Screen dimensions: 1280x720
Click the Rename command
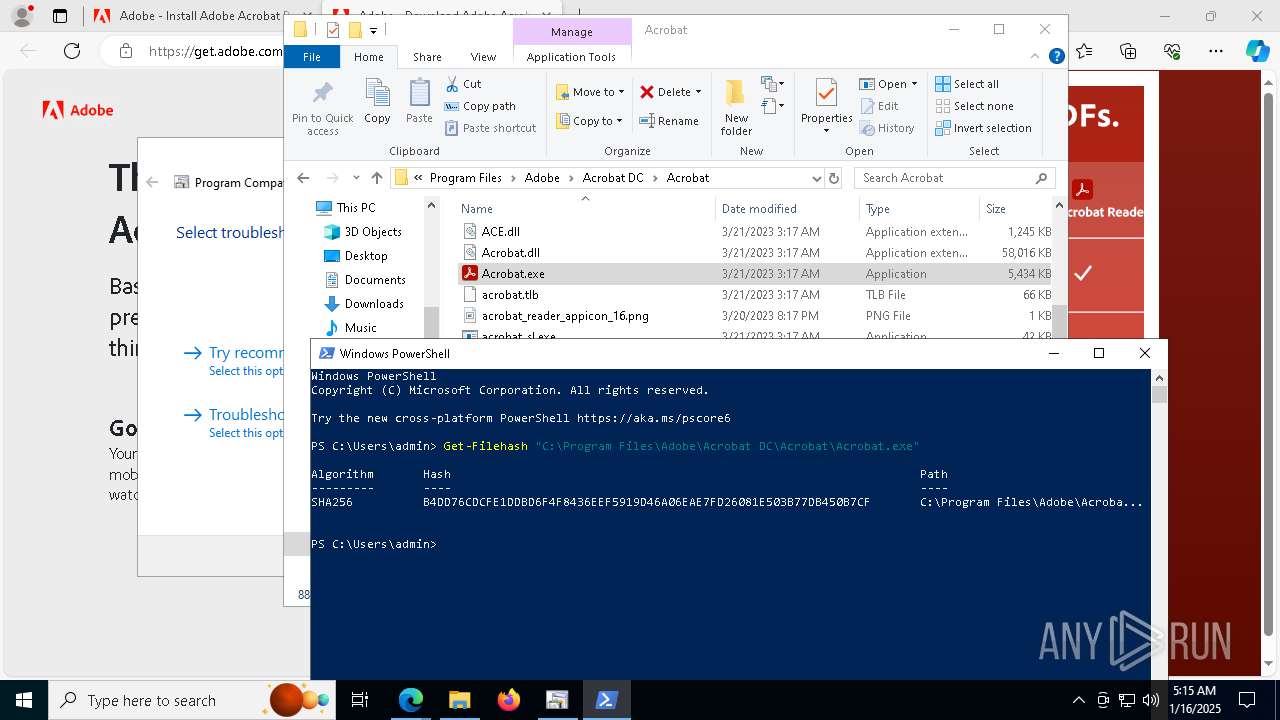click(669, 121)
